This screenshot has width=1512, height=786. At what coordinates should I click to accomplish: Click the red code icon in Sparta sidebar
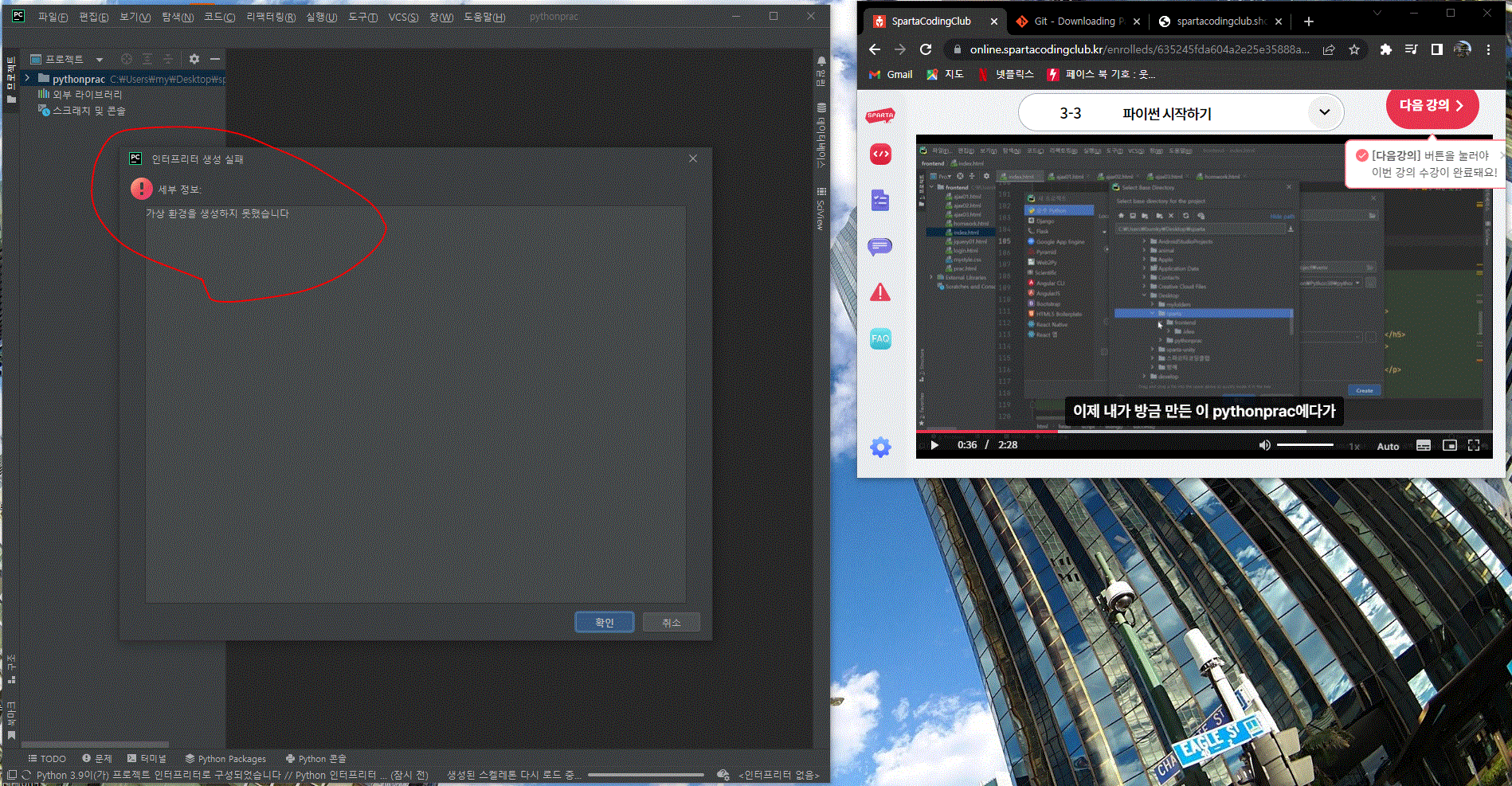coord(880,154)
